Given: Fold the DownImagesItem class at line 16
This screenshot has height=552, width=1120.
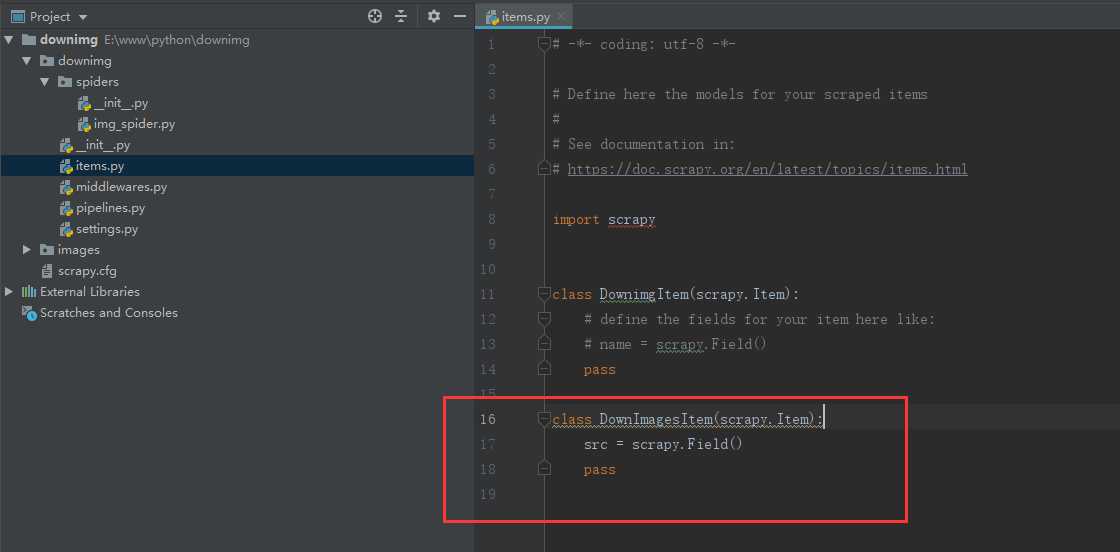Looking at the screenshot, I should [544, 418].
